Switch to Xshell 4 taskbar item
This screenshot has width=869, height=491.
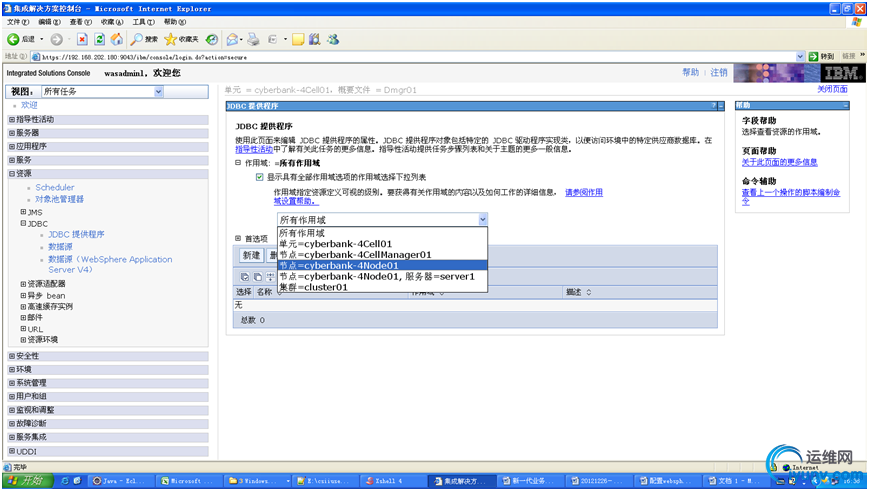[393, 480]
